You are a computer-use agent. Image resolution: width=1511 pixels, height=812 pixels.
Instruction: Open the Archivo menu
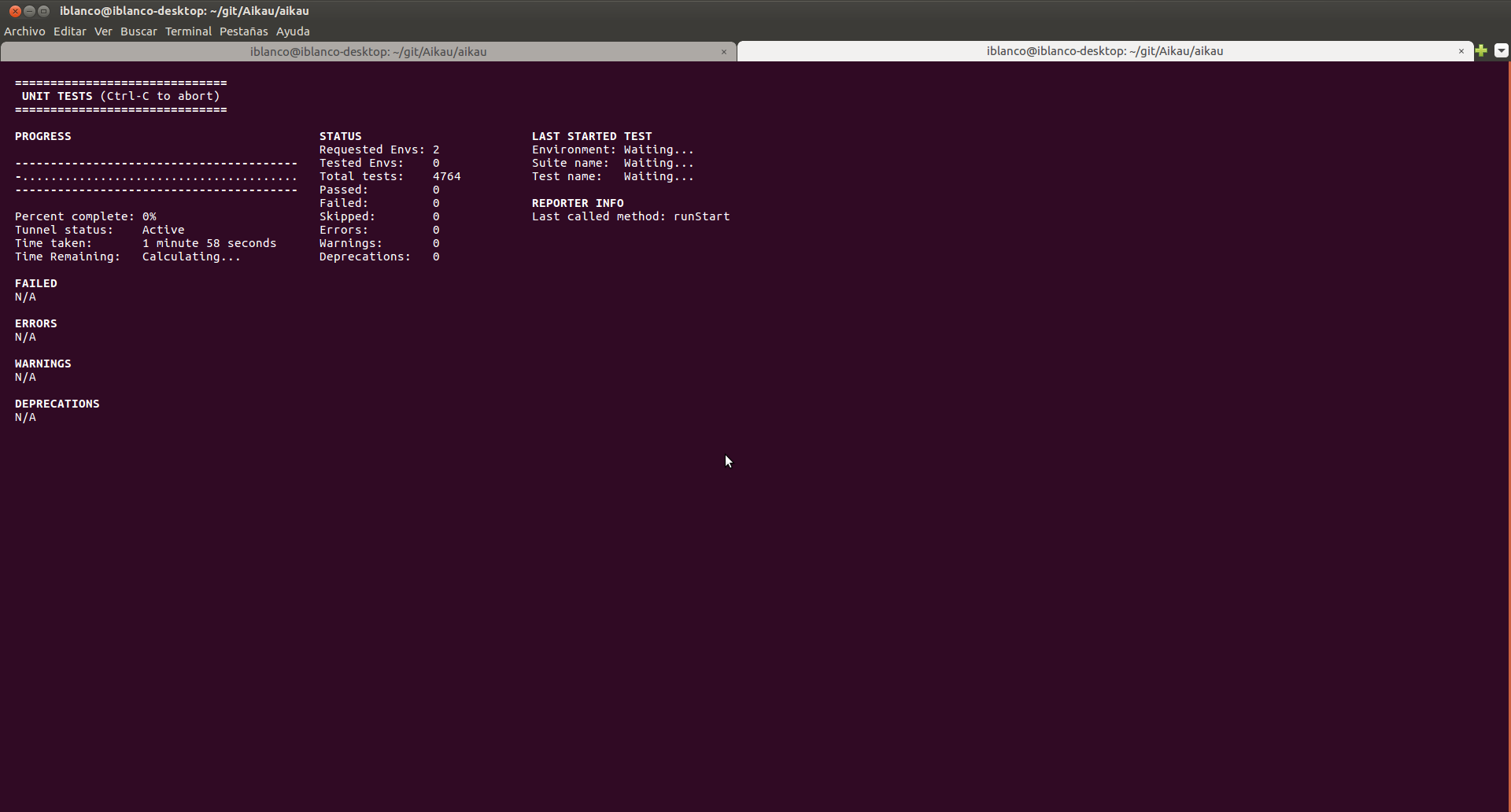click(x=24, y=31)
